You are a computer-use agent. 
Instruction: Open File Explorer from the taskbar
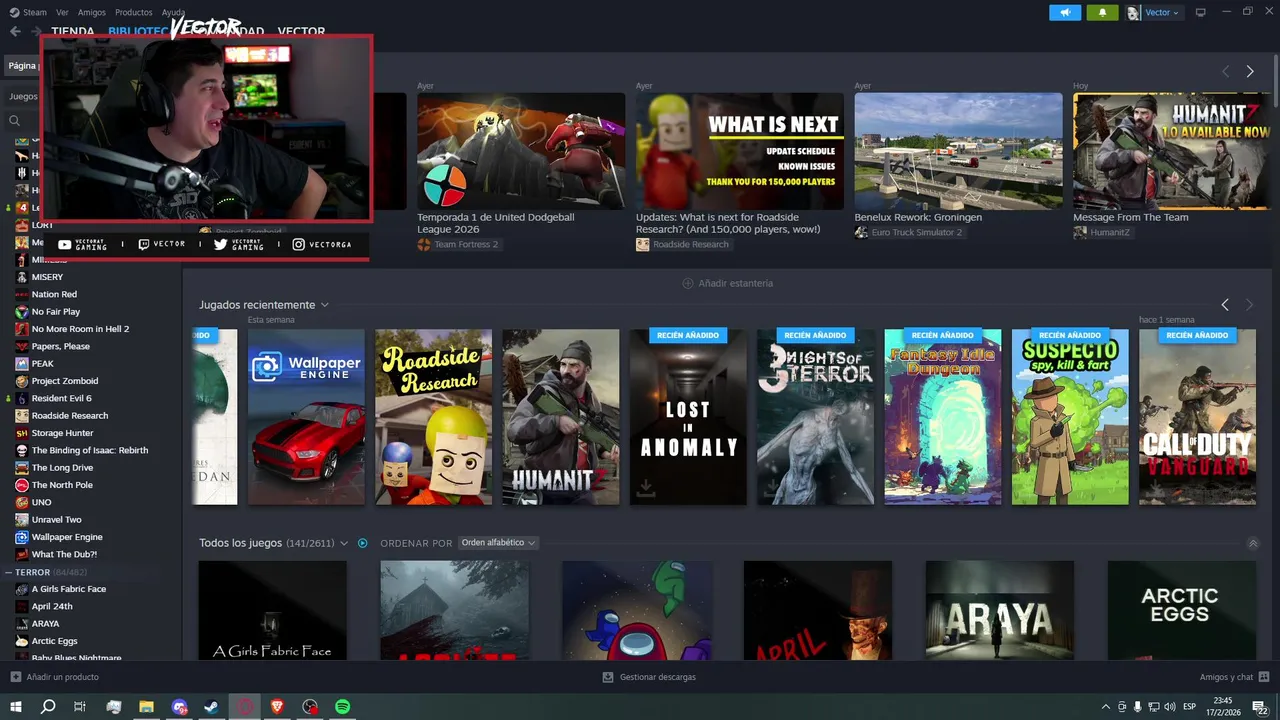(146, 707)
